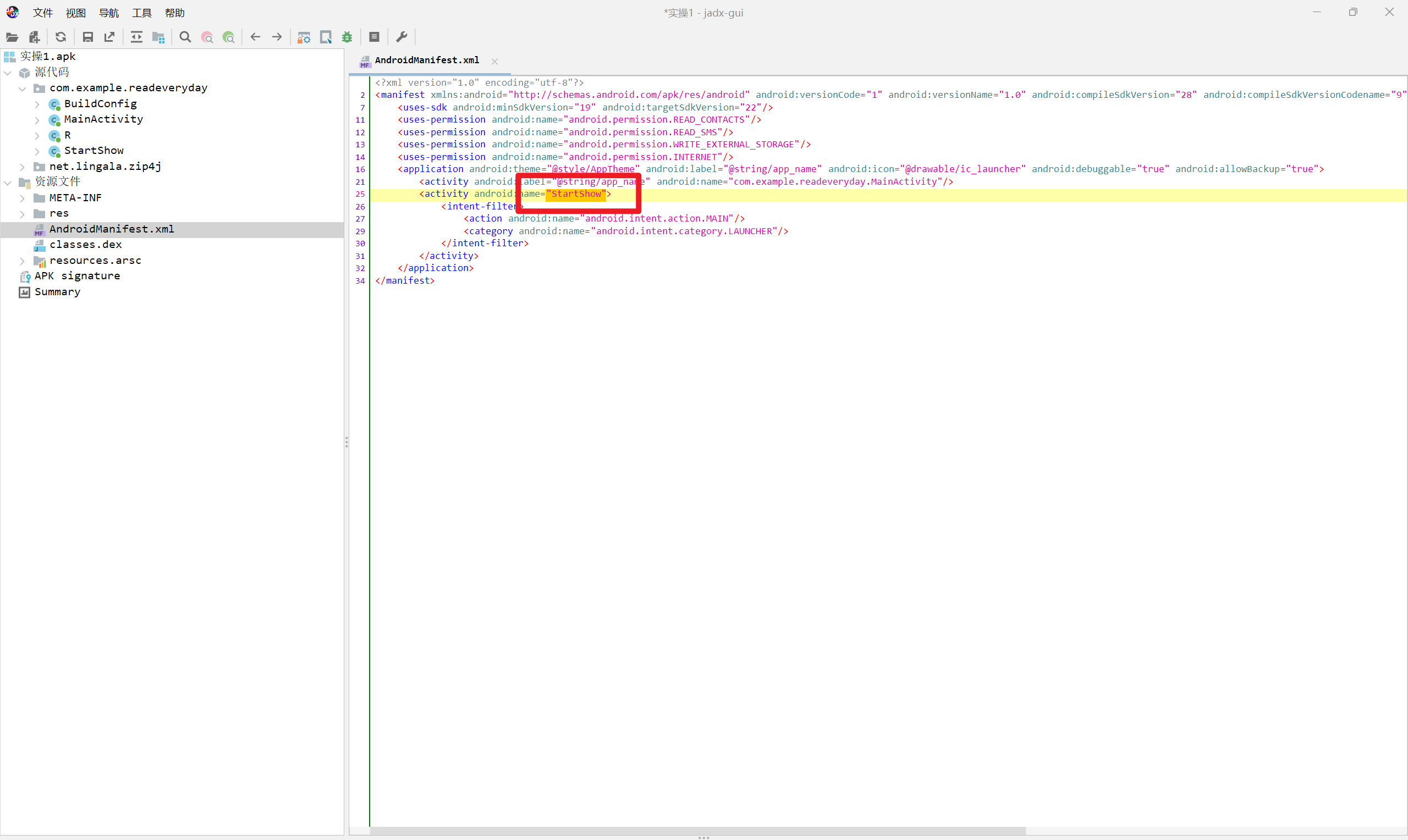Screen dimensions: 1408x840
Task: Click the Export project arrow icon
Action: (x=109, y=37)
